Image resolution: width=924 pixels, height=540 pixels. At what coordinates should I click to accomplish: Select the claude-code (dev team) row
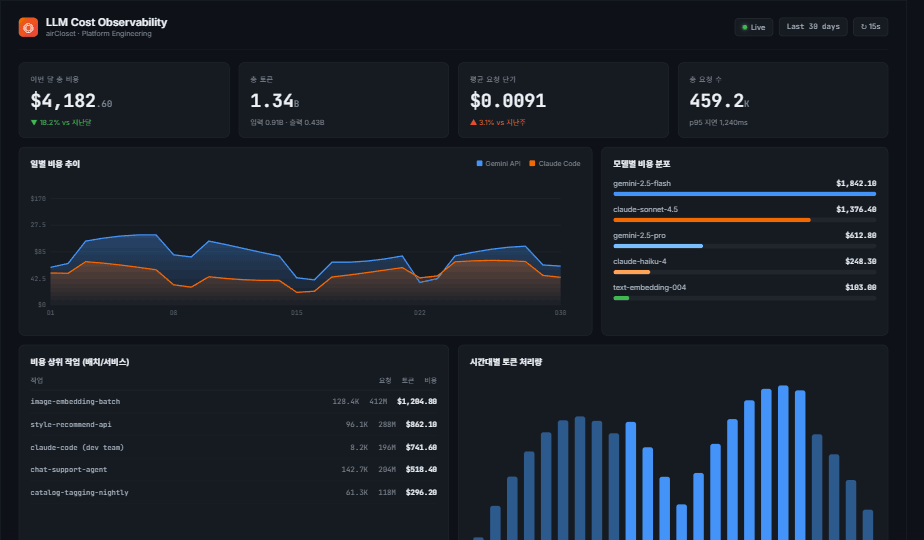(233, 447)
